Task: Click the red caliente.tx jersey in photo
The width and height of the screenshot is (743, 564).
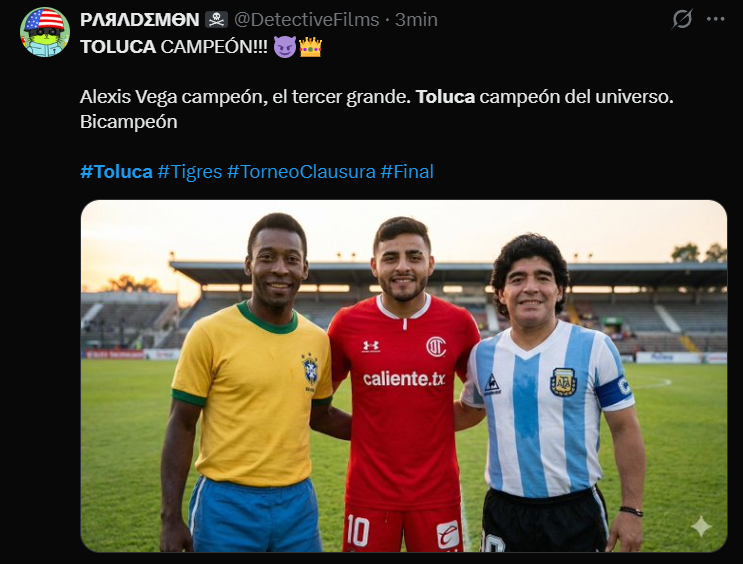Action: click(403, 400)
